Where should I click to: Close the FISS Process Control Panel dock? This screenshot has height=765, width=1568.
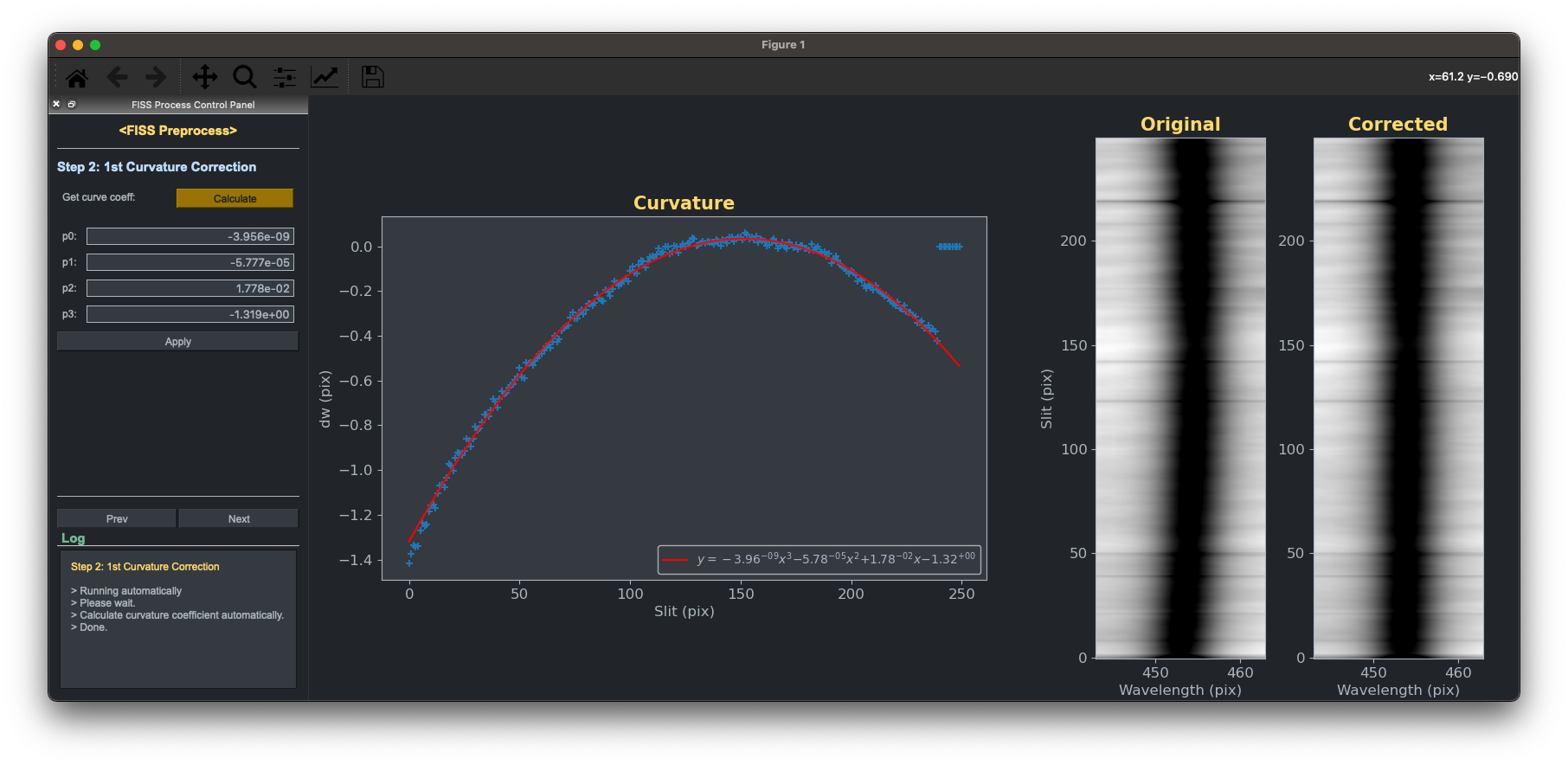(56, 104)
